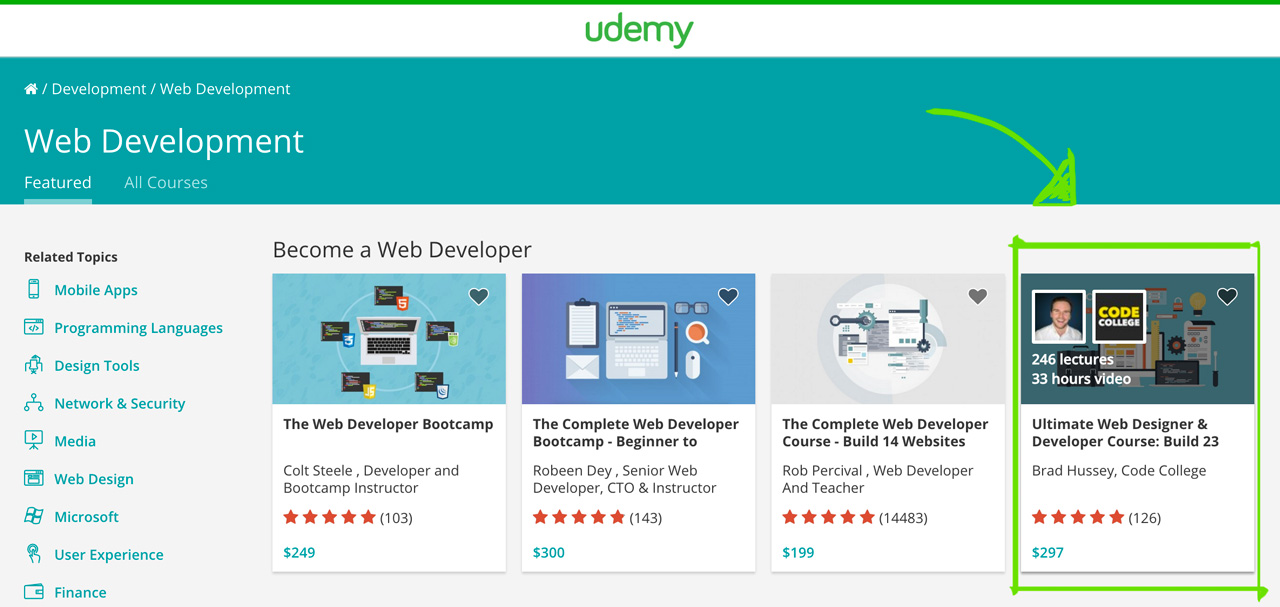Switch to the Featured tab
The width and height of the screenshot is (1280, 607).
[x=58, y=182]
